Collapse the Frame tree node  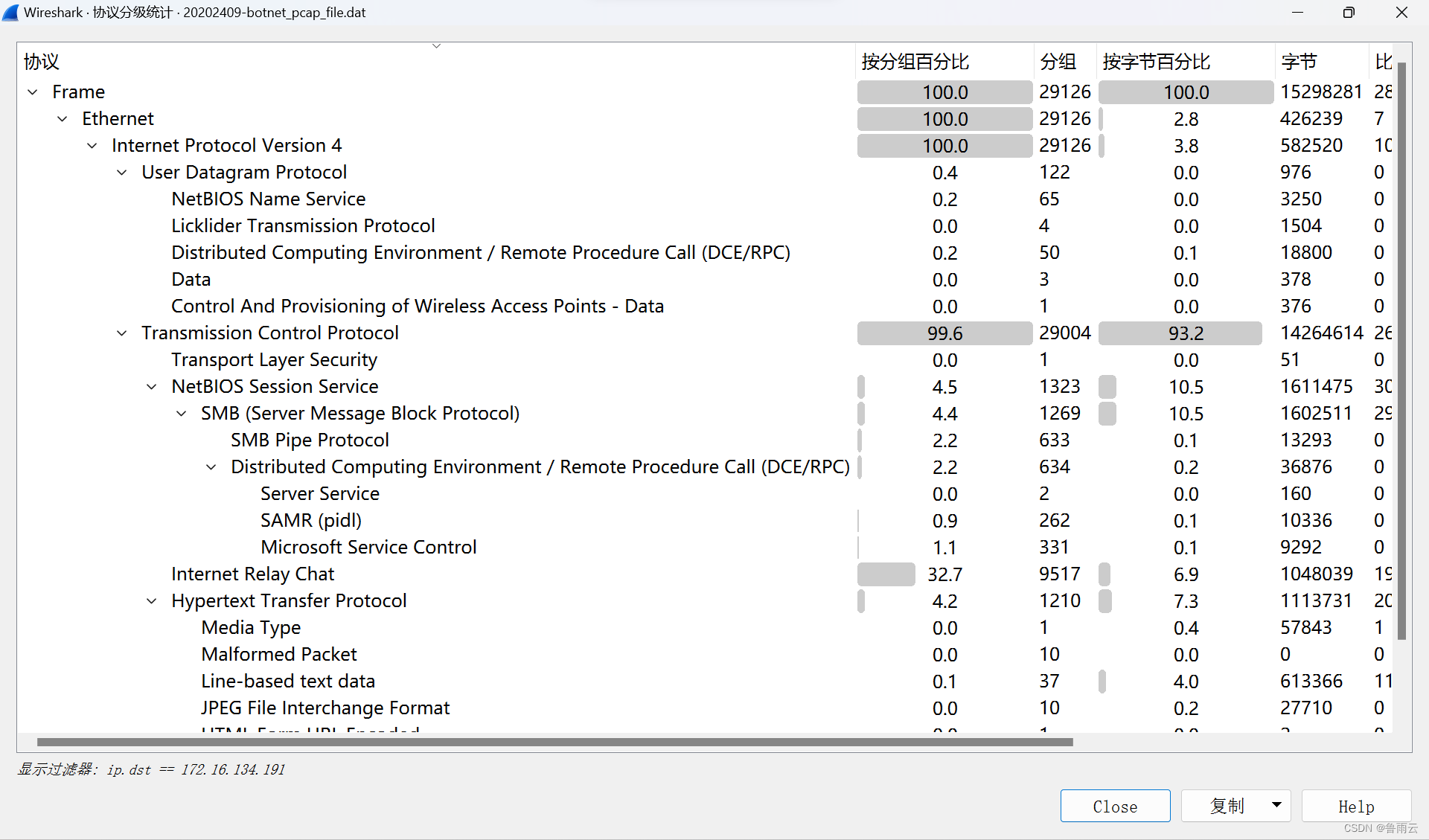pyautogui.click(x=33, y=92)
